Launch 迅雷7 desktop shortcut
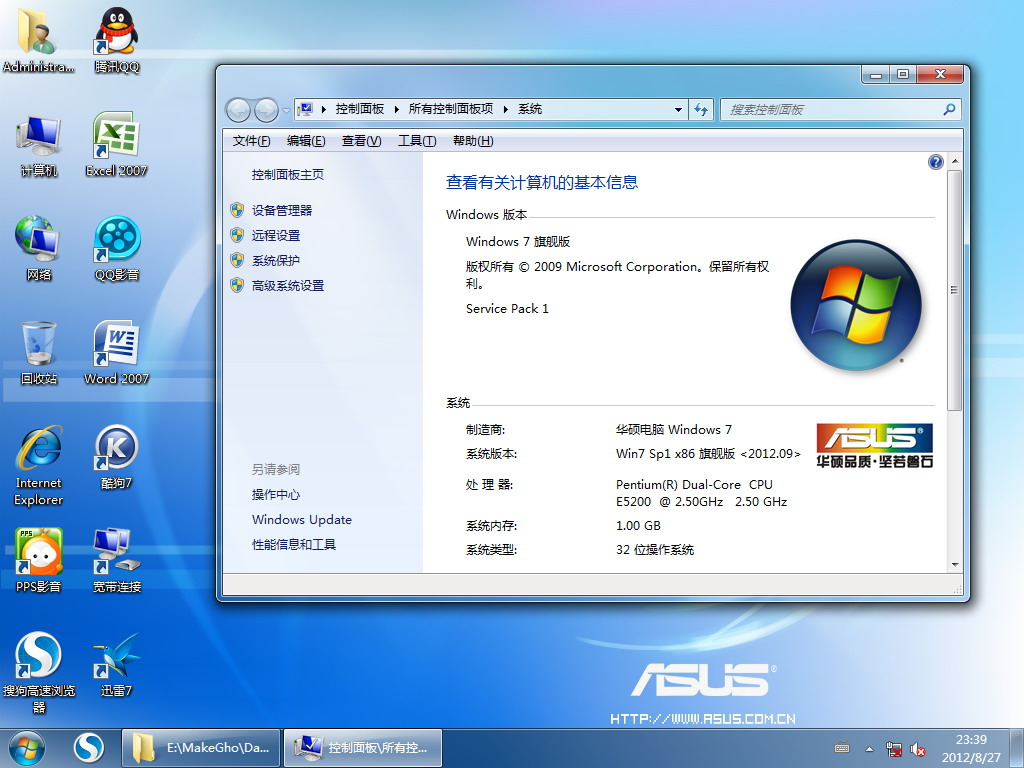The image size is (1024, 768). coord(116,658)
